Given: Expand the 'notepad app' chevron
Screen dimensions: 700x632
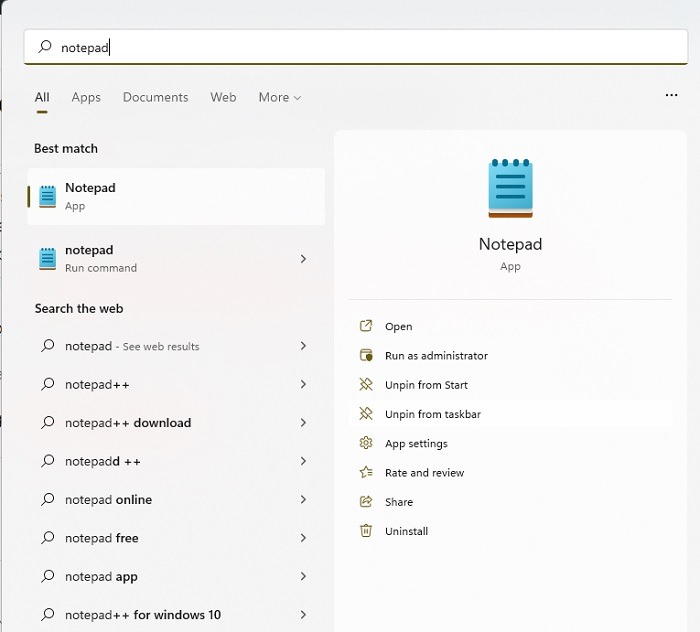Looking at the screenshot, I should (x=303, y=576).
